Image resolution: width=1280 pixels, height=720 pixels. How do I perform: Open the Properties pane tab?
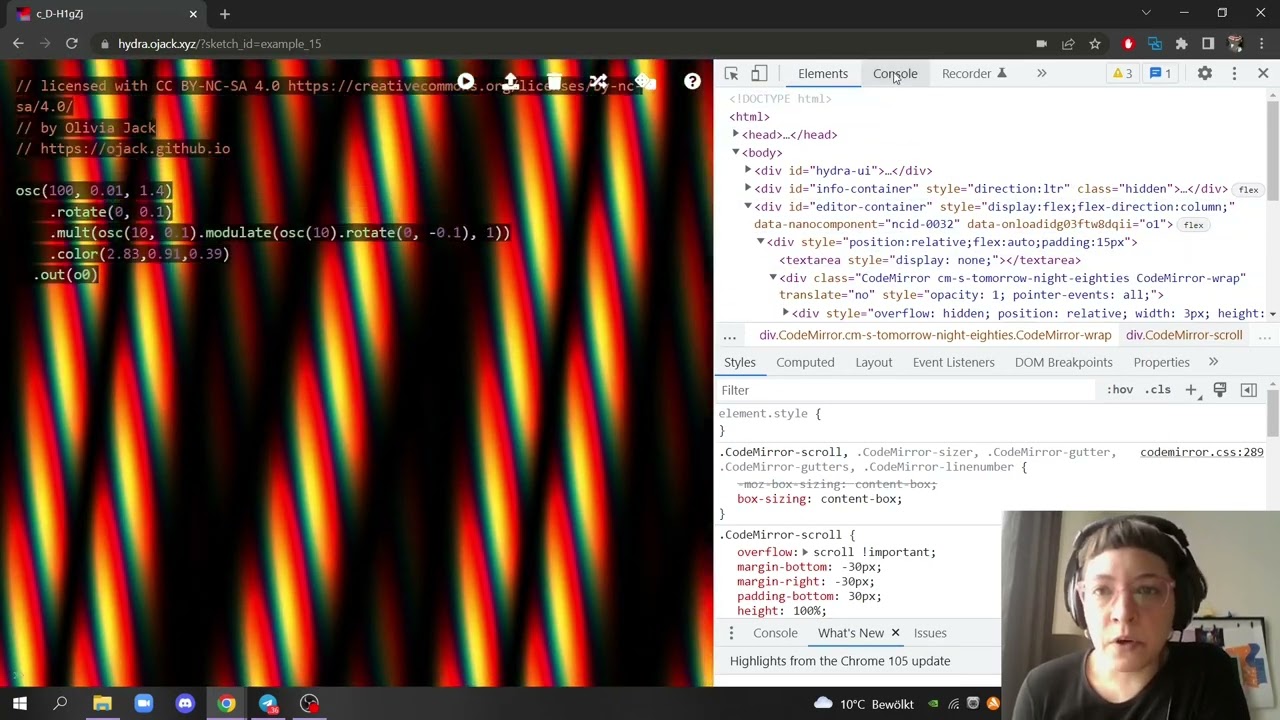(x=1161, y=362)
